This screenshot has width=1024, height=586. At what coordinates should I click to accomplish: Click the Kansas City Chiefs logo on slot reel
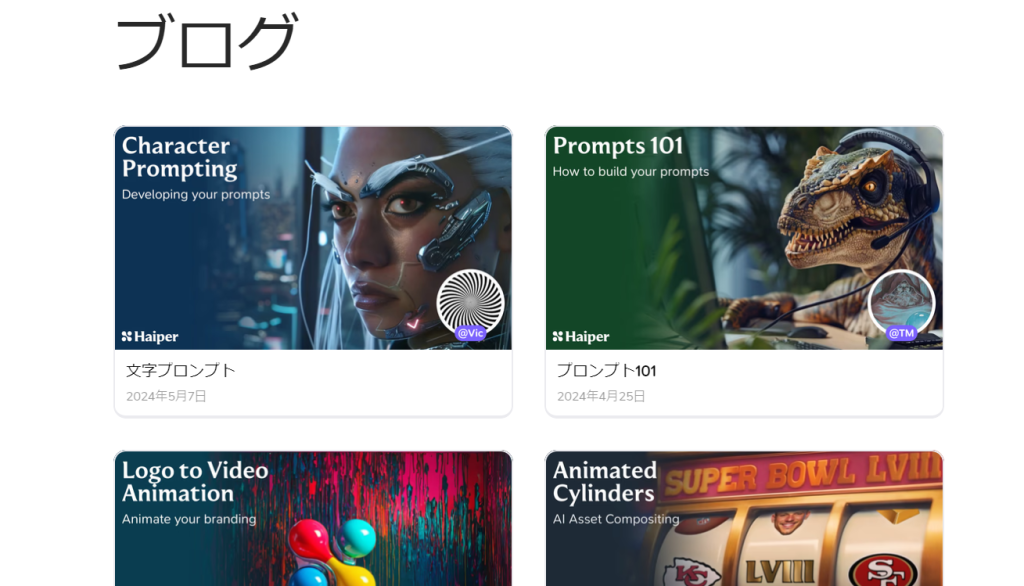(x=692, y=572)
